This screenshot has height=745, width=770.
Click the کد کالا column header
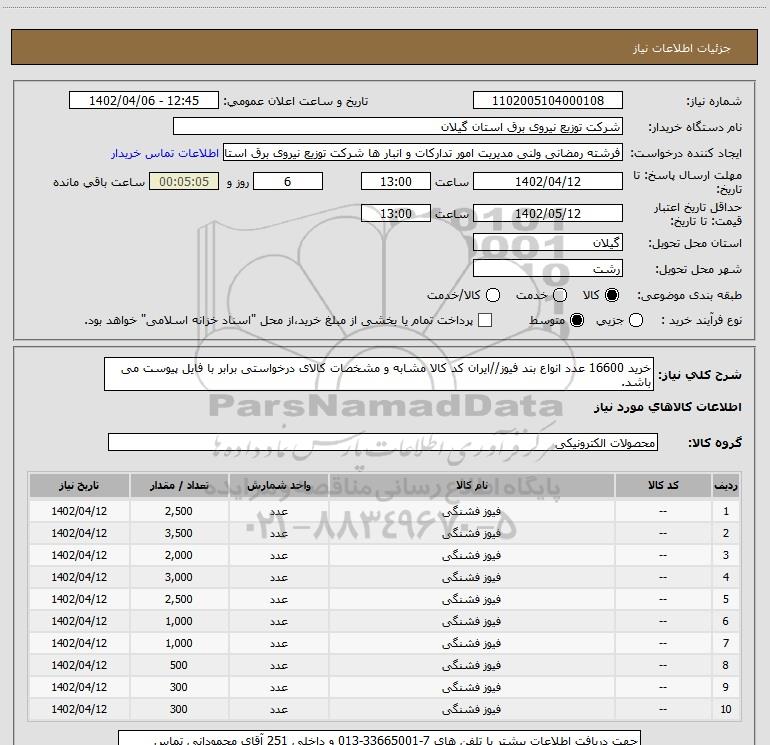(663, 486)
